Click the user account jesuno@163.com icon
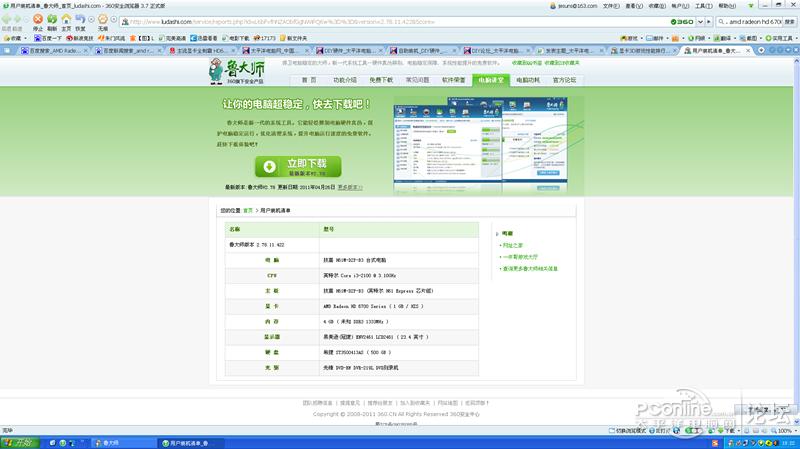Screen dimensions: 800x449 [x=553, y=6]
